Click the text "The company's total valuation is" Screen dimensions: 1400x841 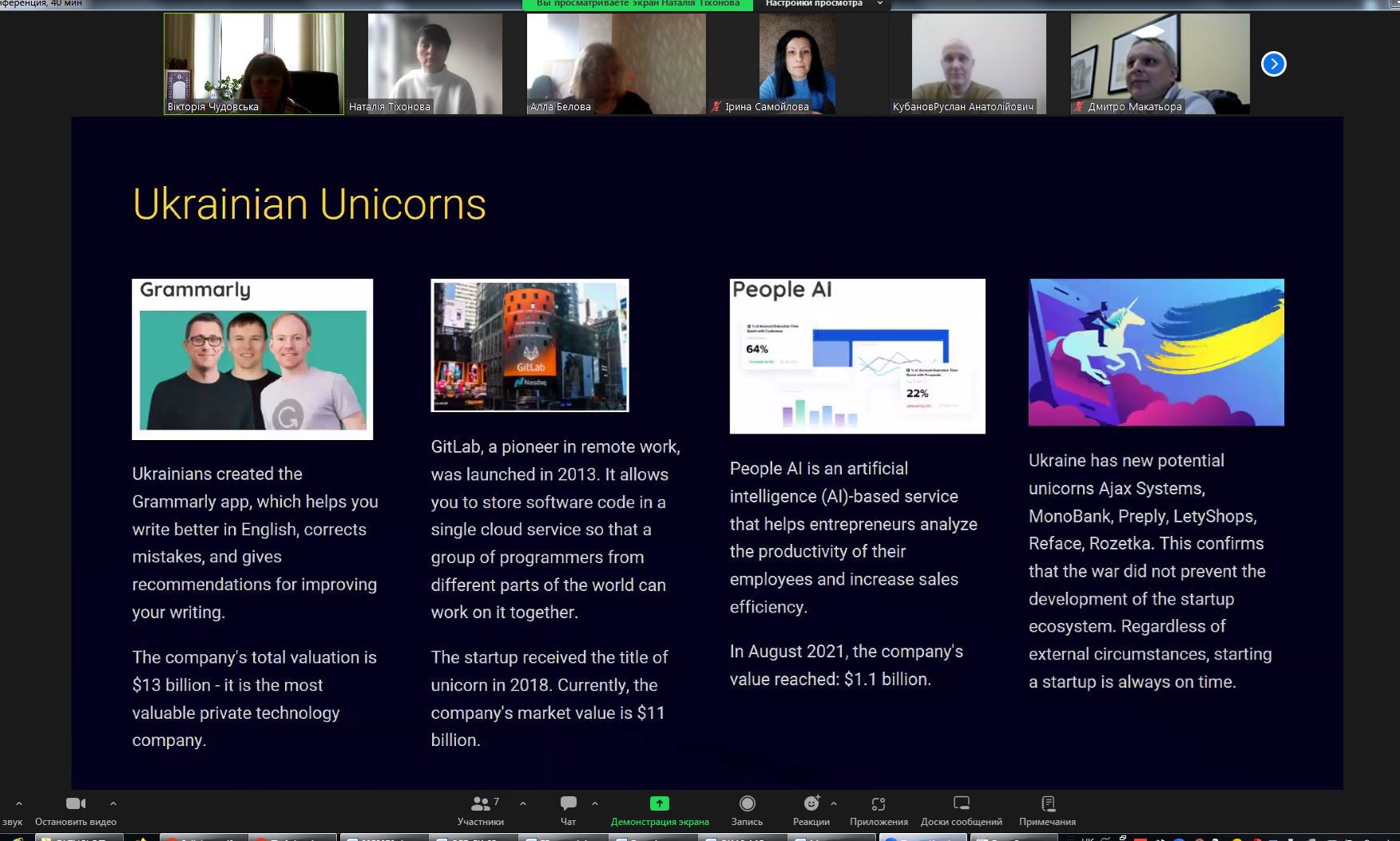pos(255,657)
